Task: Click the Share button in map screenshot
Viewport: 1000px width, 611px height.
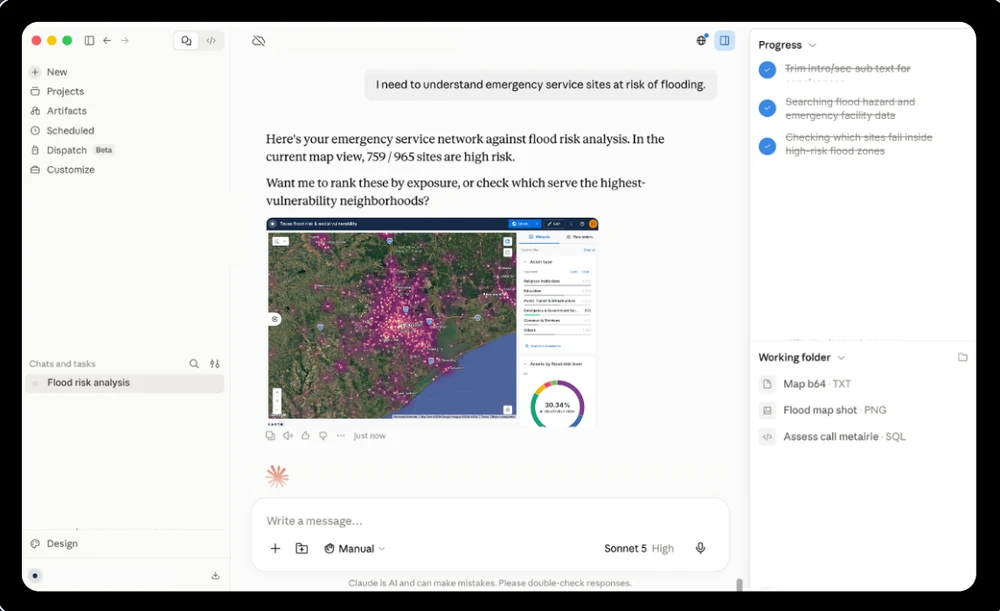Action: coord(524,224)
